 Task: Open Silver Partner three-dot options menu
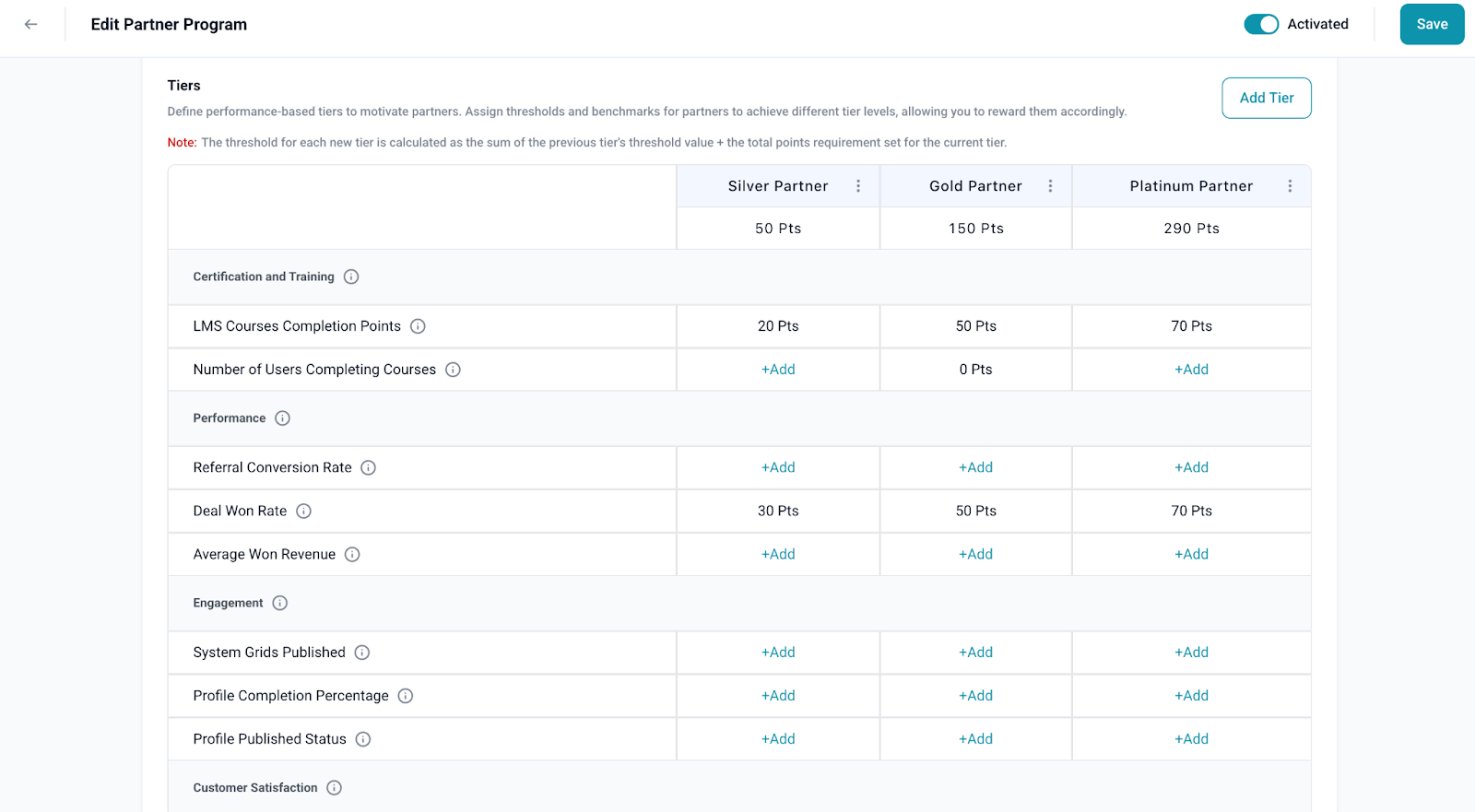tap(858, 186)
